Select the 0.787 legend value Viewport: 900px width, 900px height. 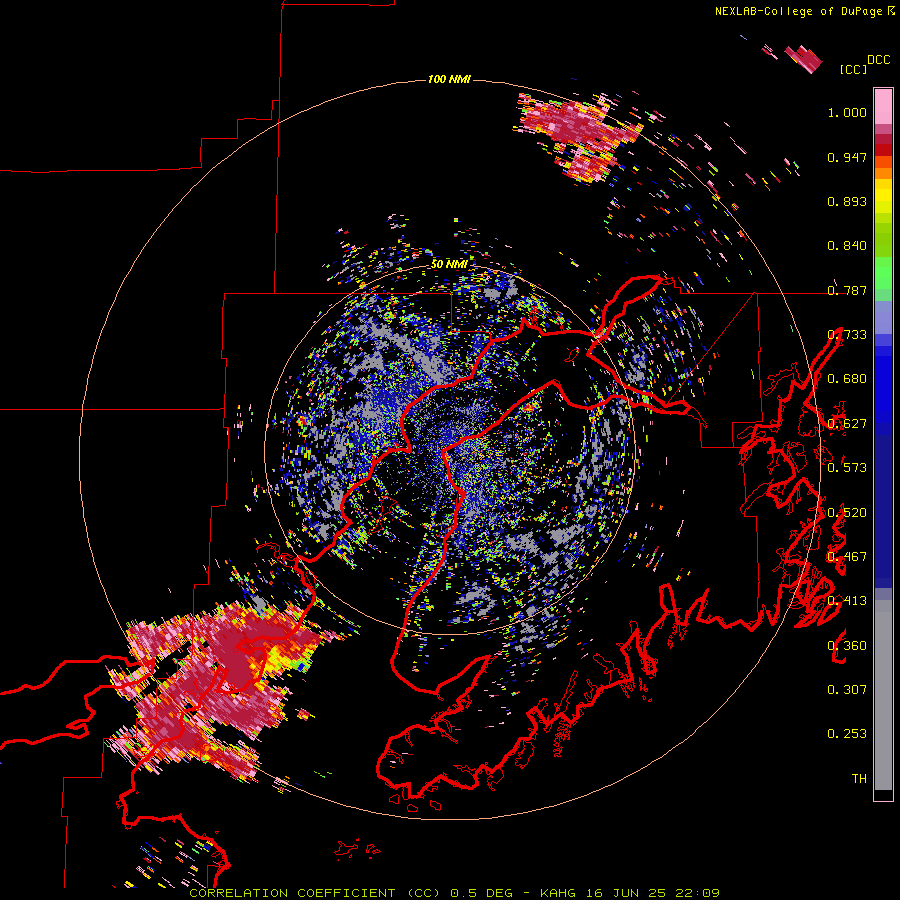[x=847, y=290]
